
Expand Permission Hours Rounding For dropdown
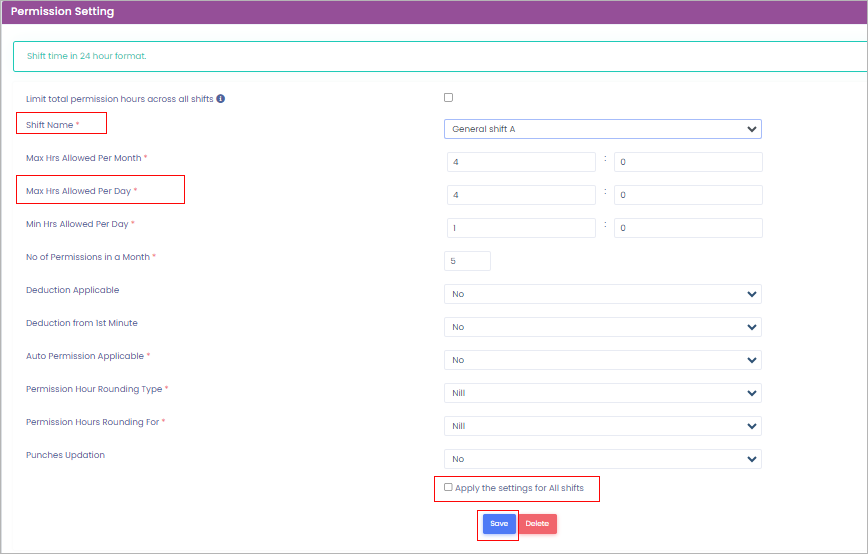point(602,426)
